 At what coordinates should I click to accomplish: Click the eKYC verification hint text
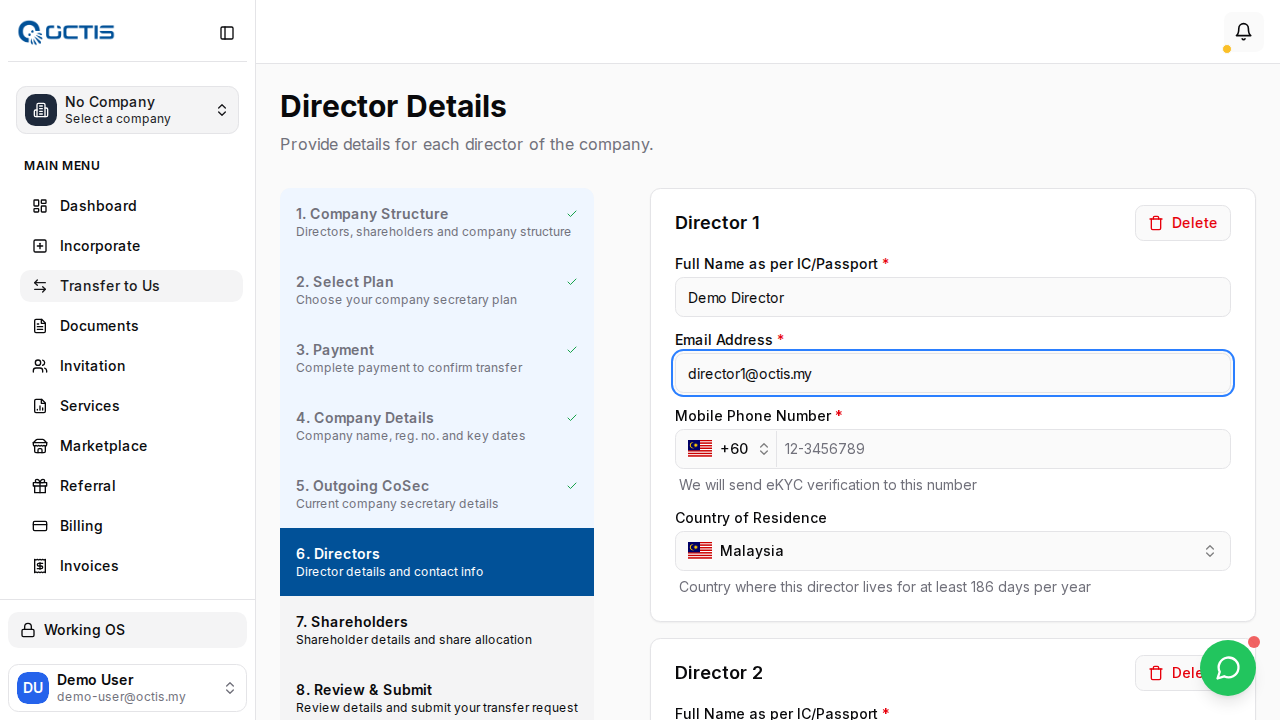(x=828, y=485)
